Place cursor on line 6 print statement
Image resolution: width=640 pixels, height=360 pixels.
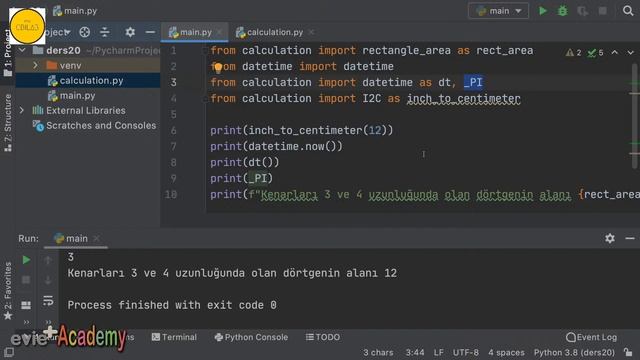tap(302, 130)
